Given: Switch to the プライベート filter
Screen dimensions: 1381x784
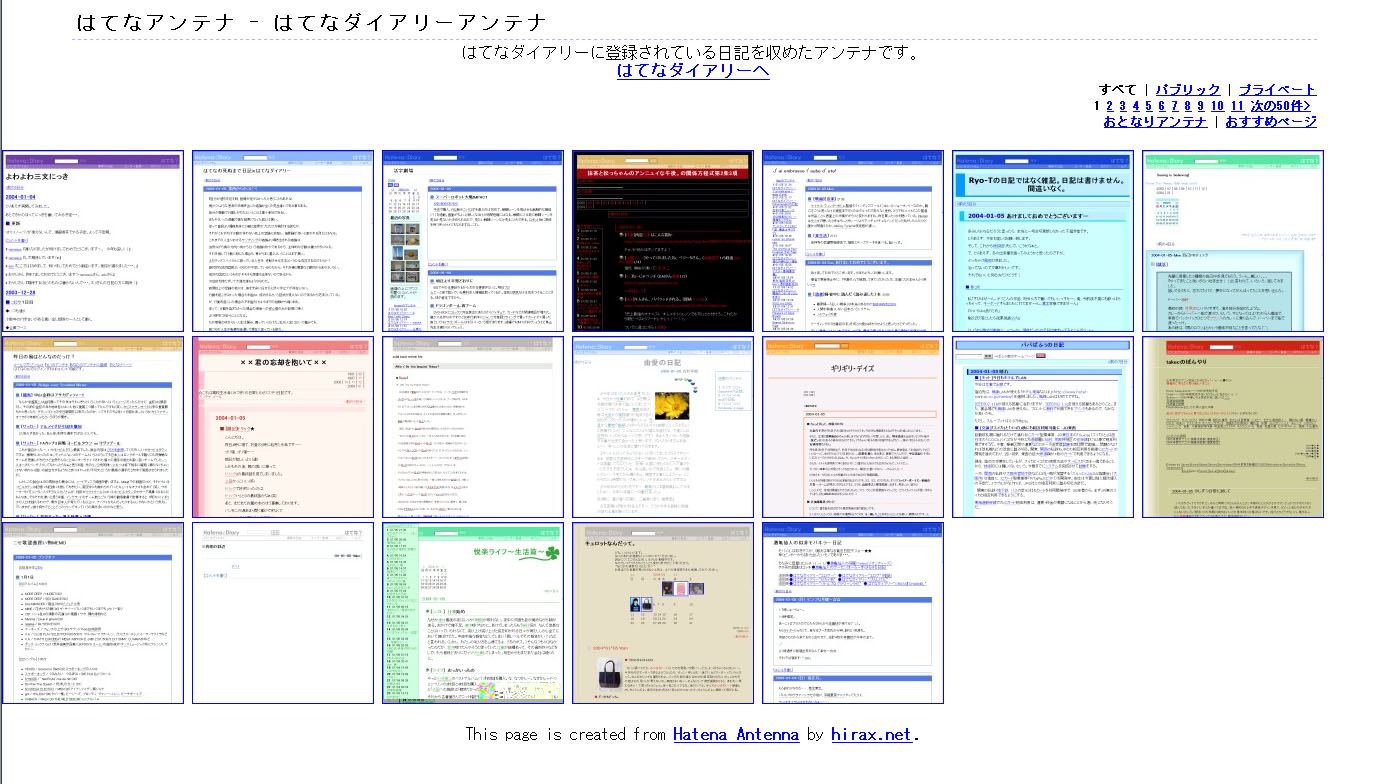Looking at the screenshot, I should pyautogui.click(x=1277, y=89).
